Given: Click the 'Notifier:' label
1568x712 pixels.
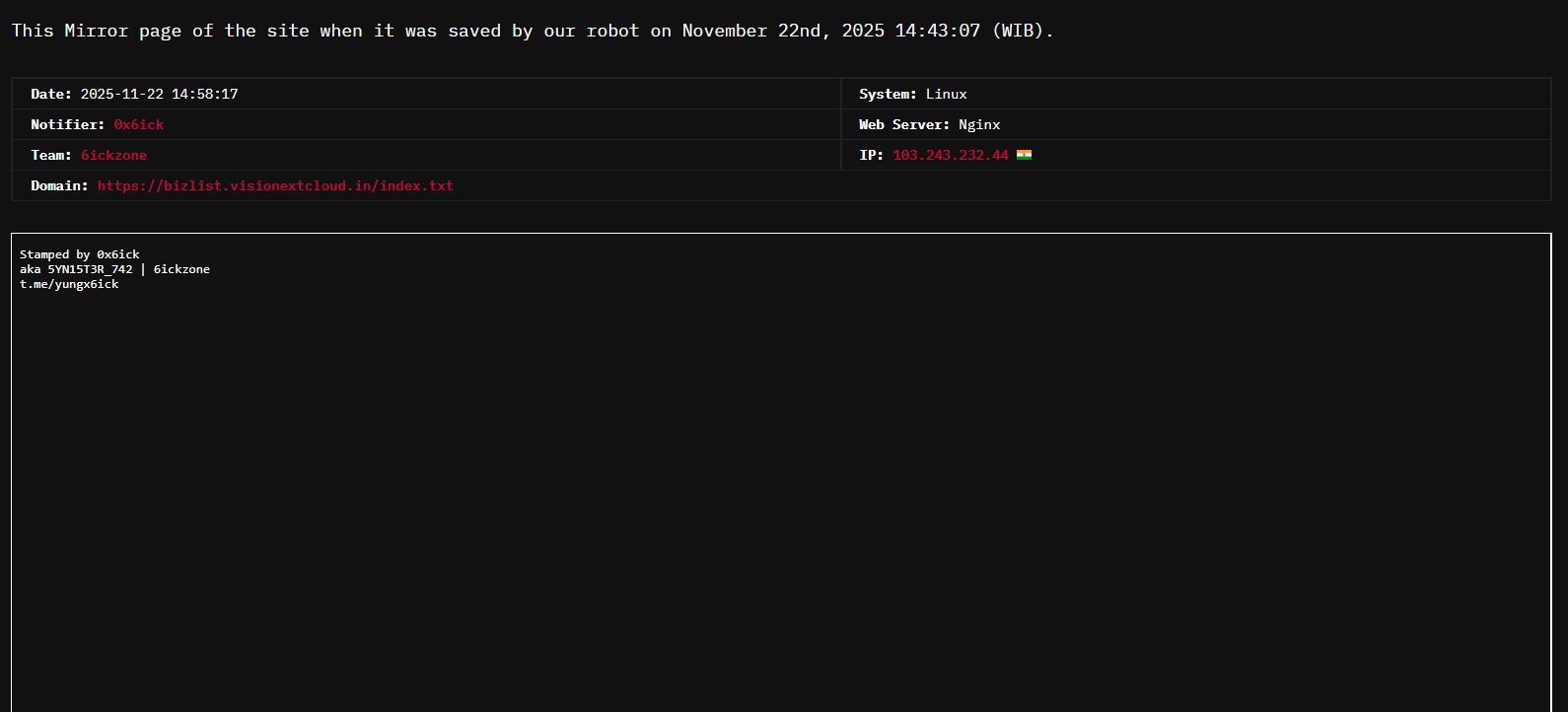Looking at the screenshot, I should [x=67, y=125].
